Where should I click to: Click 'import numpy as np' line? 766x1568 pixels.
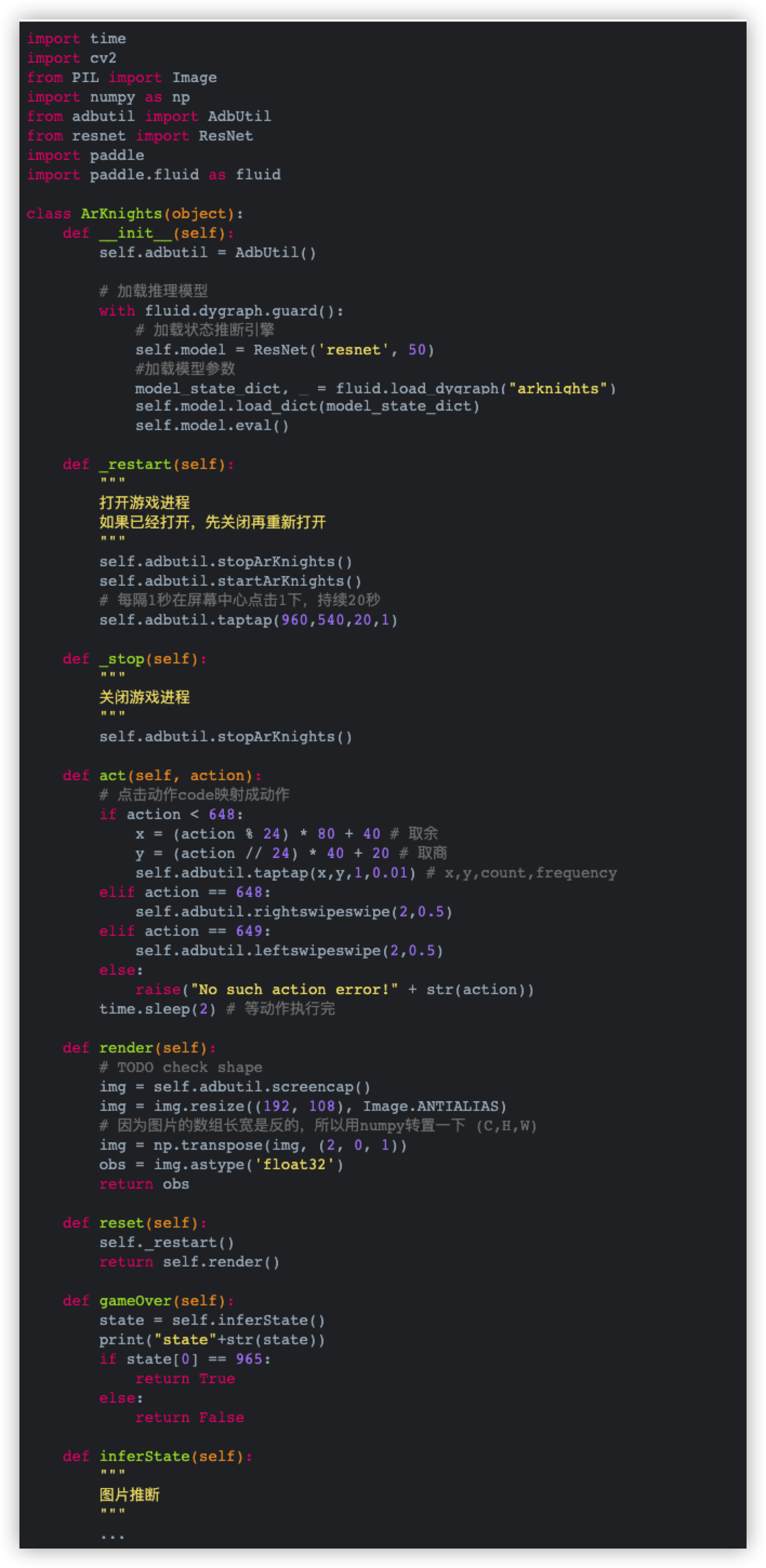(108, 97)
